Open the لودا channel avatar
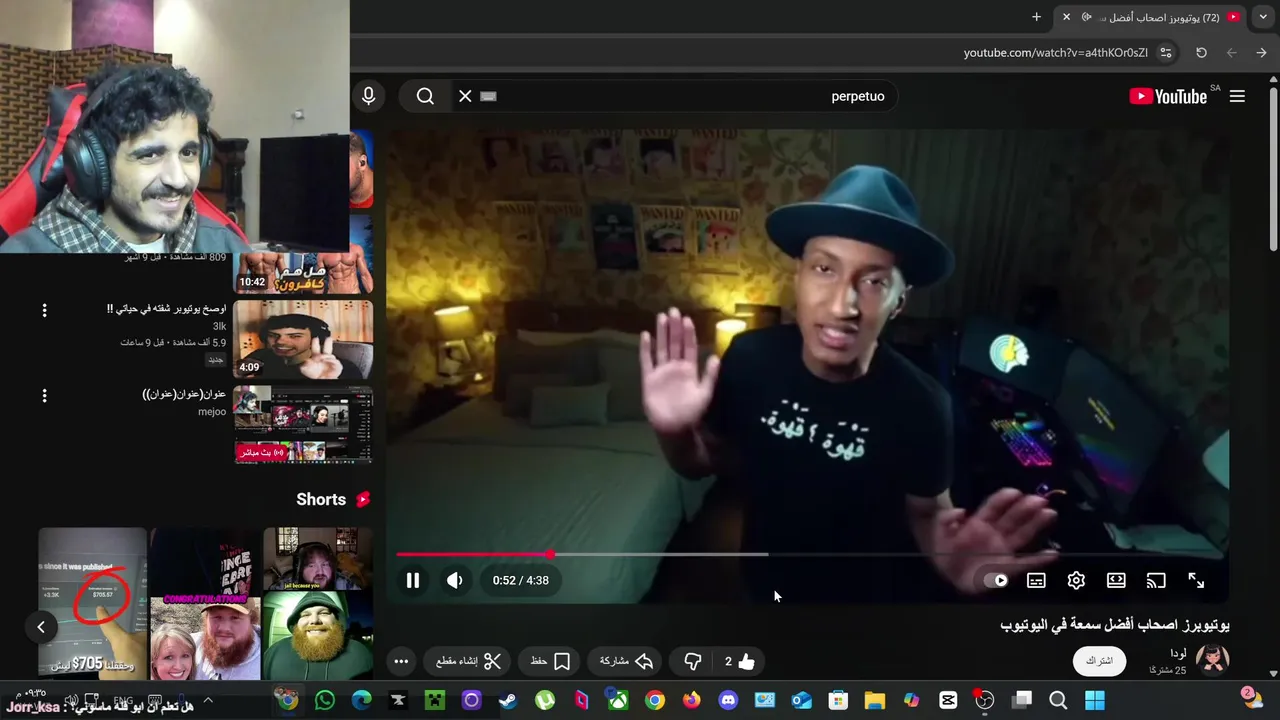 tap(1213, 660)
